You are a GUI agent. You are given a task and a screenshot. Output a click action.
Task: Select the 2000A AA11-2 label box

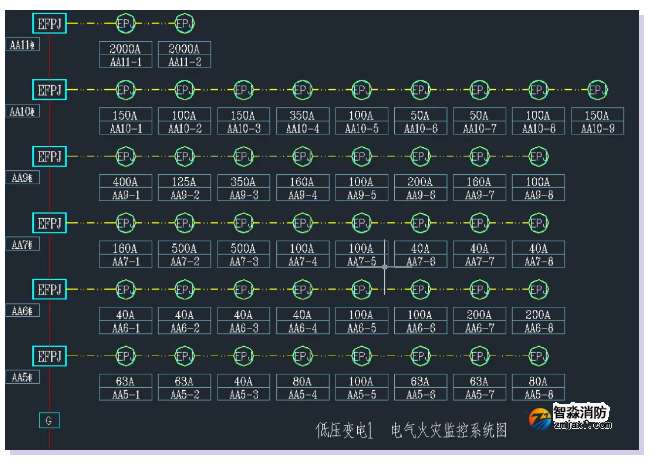[184, 55]
